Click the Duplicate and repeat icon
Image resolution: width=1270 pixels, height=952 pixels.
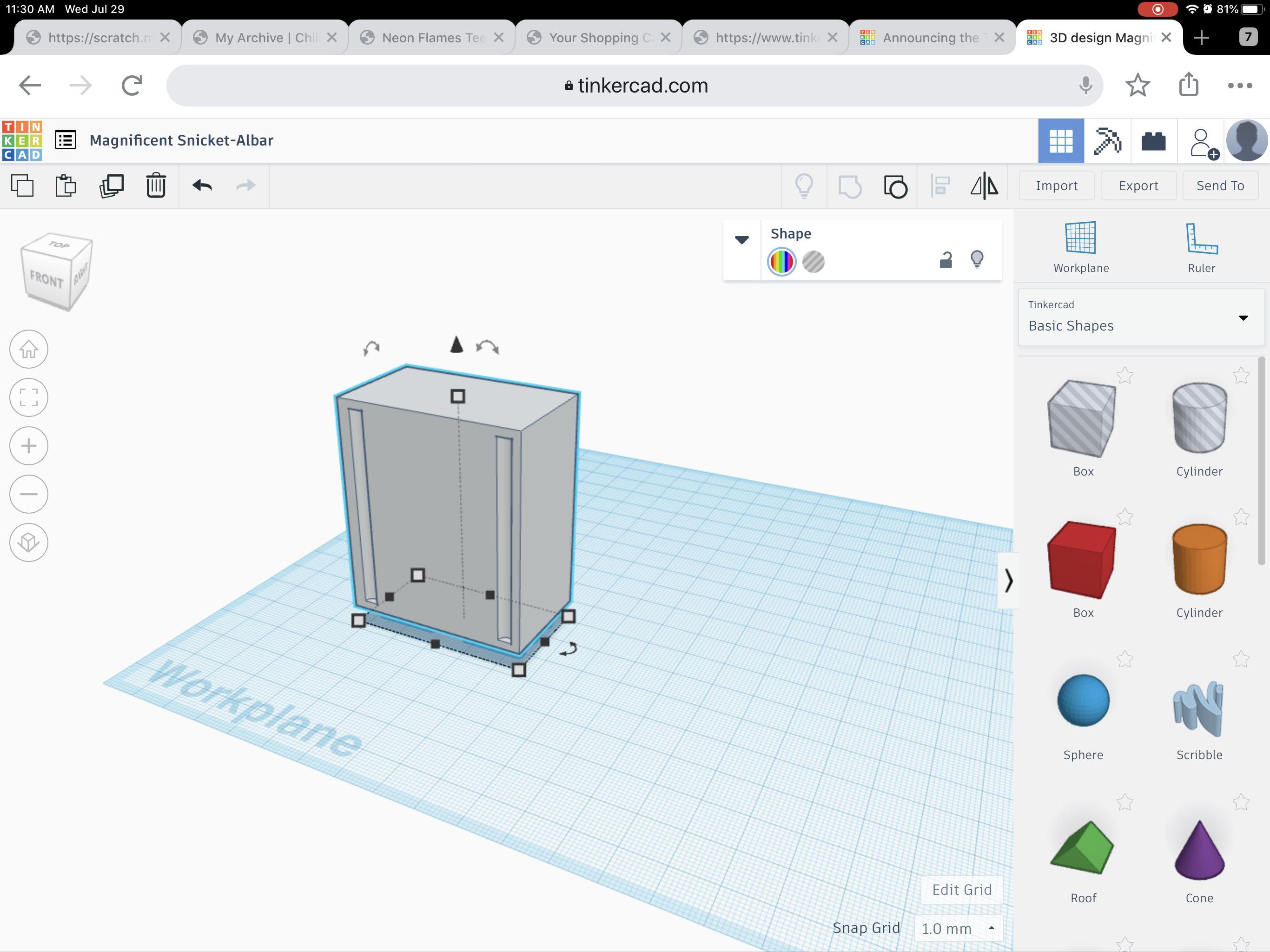[x=112, y=186]
